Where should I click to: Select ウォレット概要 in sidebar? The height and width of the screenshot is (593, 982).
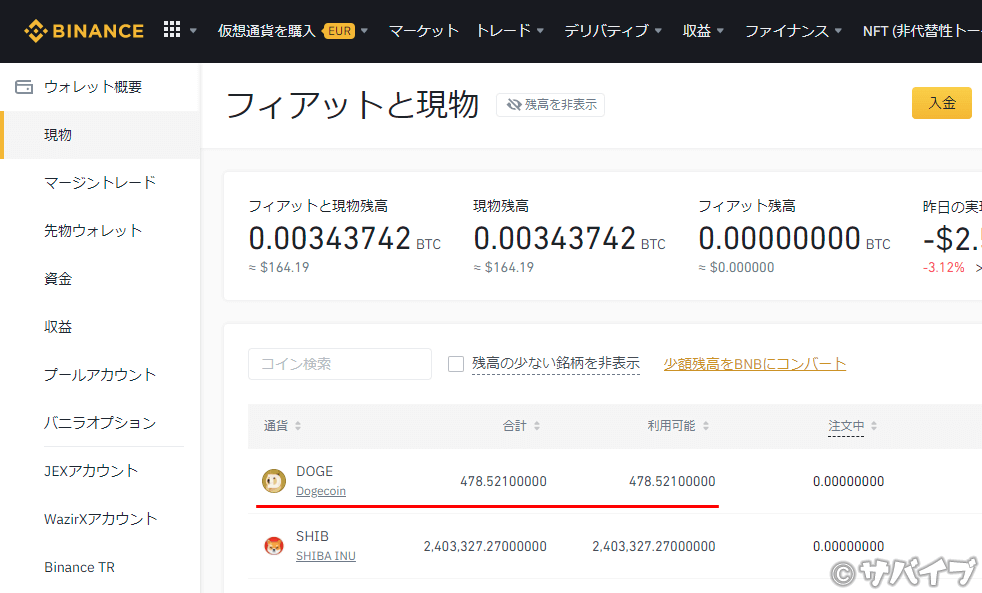click(93, 86)
